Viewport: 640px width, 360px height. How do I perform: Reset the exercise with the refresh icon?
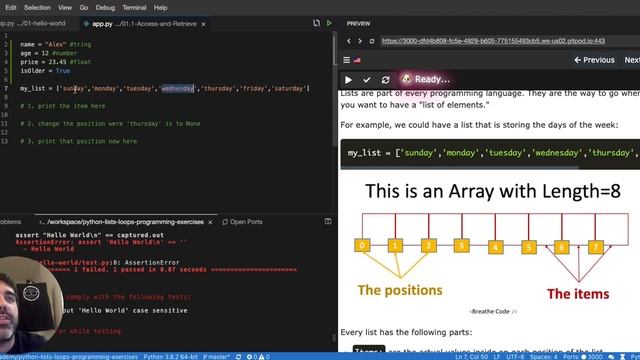point(385,80)
